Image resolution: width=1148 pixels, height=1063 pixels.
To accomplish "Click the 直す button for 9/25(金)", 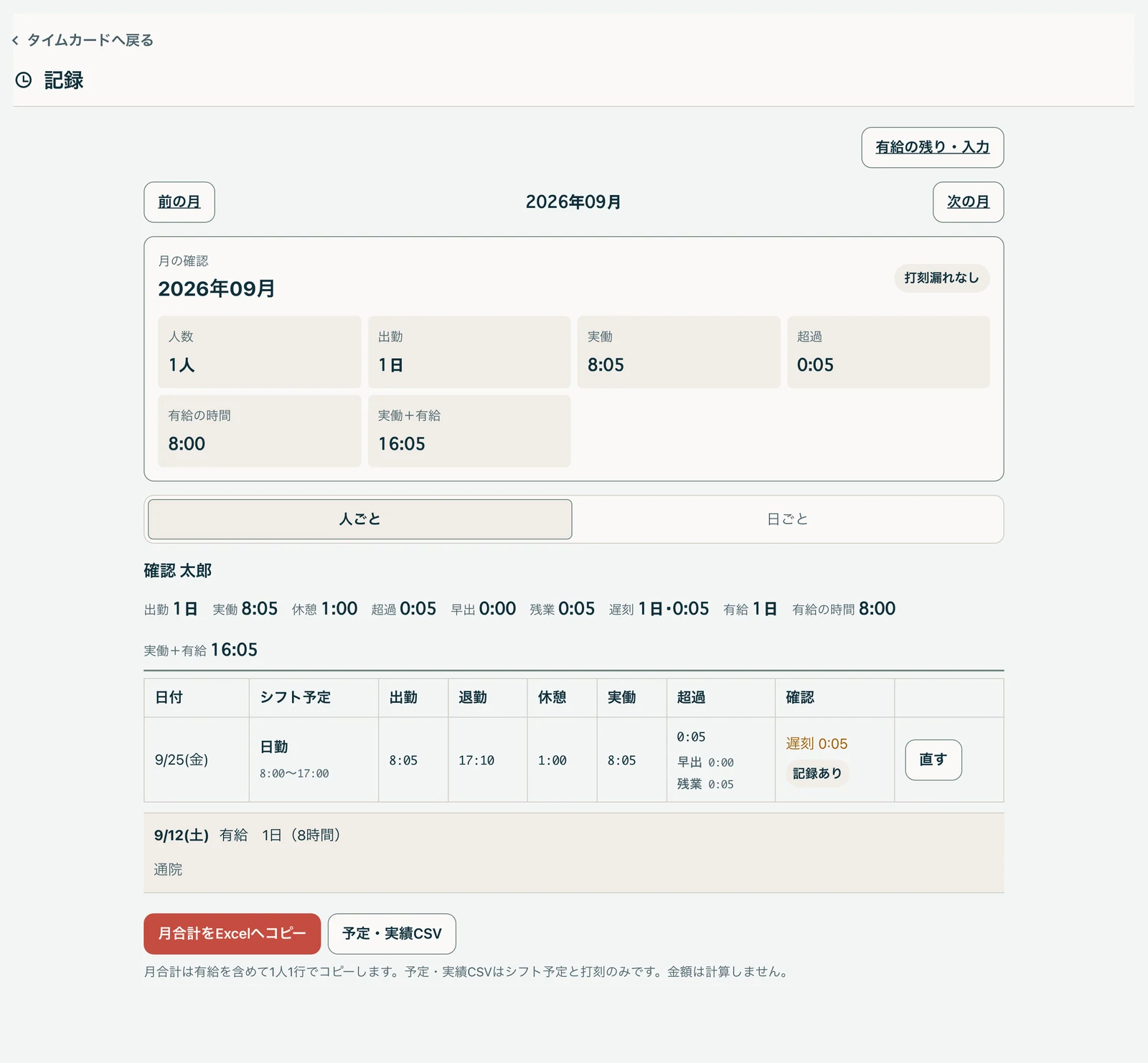I will click(933, 760).
